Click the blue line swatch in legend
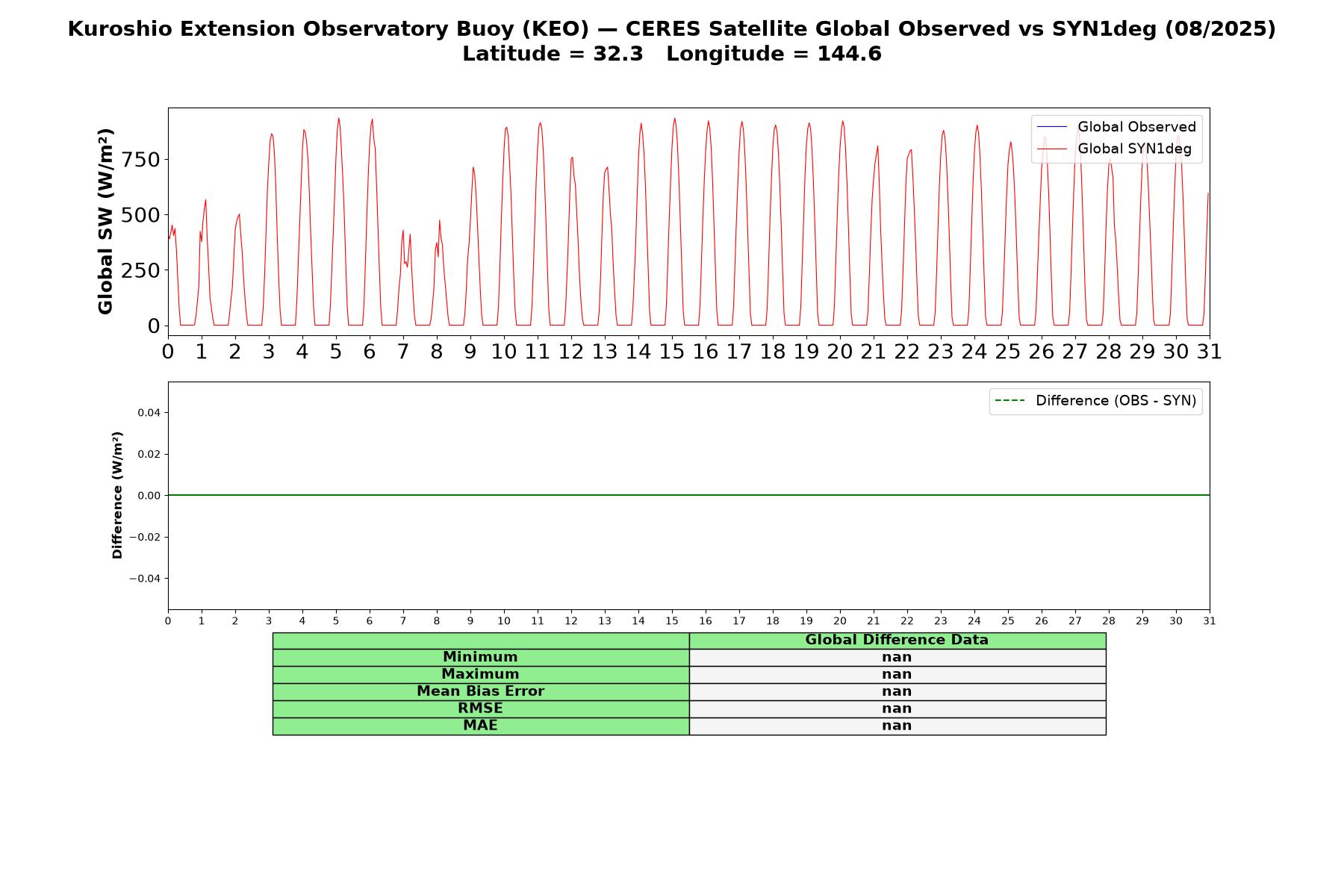This screenshot has width=1344, height=896. (x=1052, y=127)
